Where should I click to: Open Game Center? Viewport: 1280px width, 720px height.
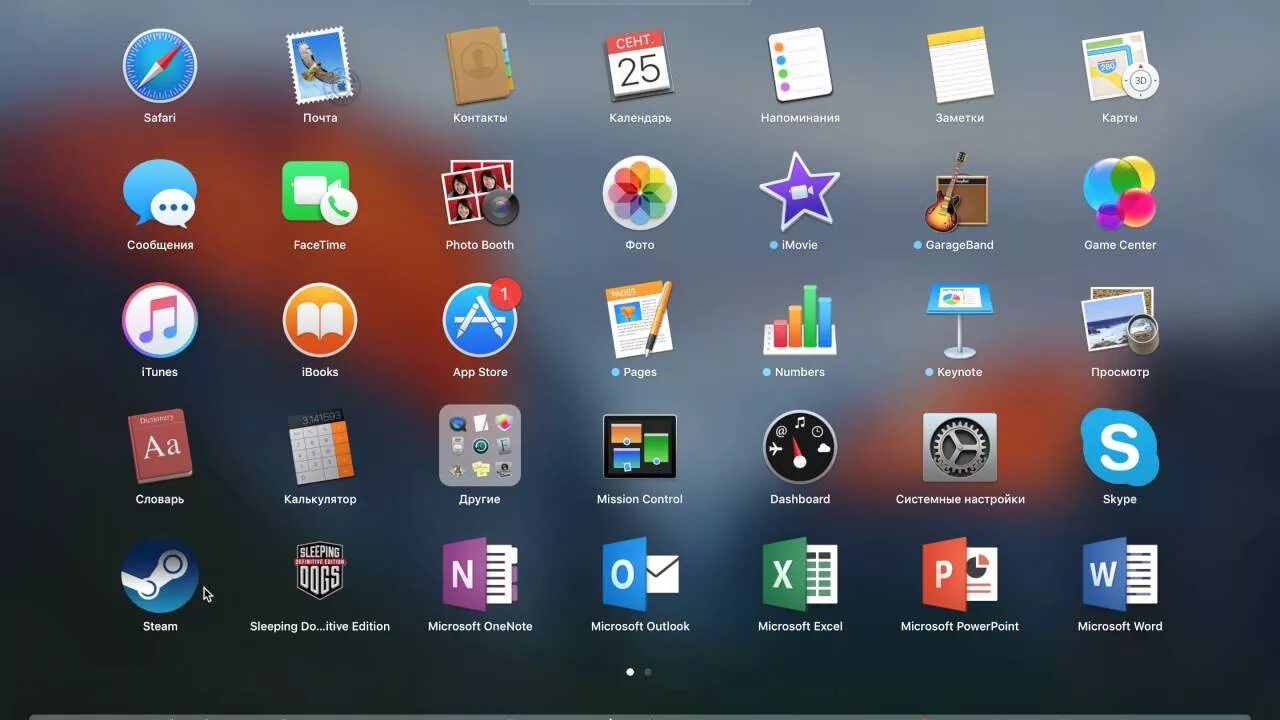click(1120, 193)
